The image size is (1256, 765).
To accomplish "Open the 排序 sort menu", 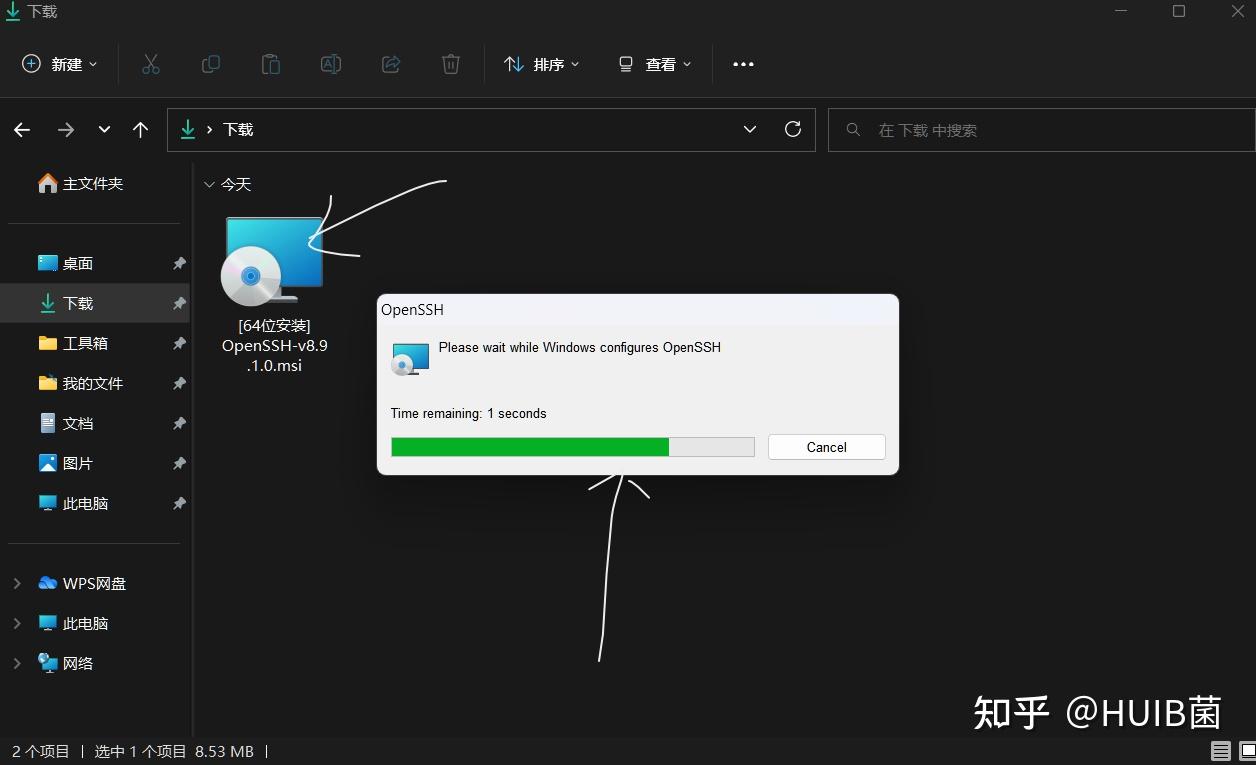I will tap(541, 64).
